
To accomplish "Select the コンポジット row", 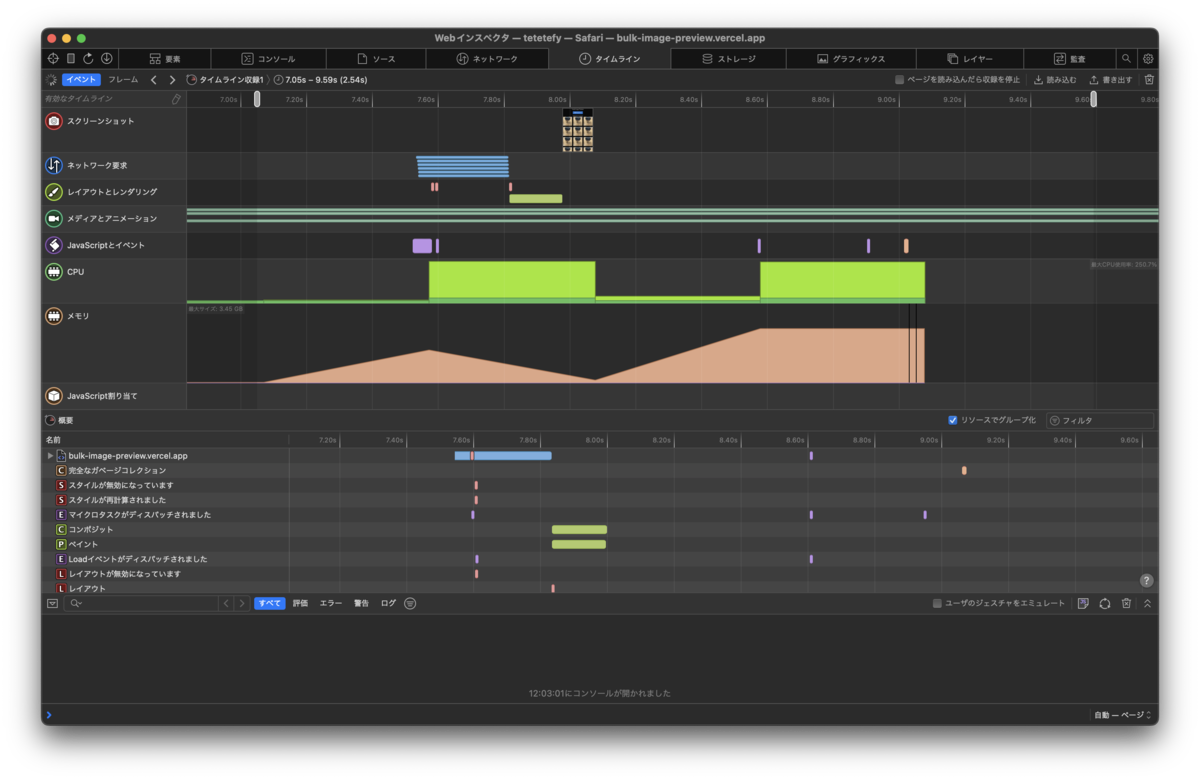I will point(601,529).
